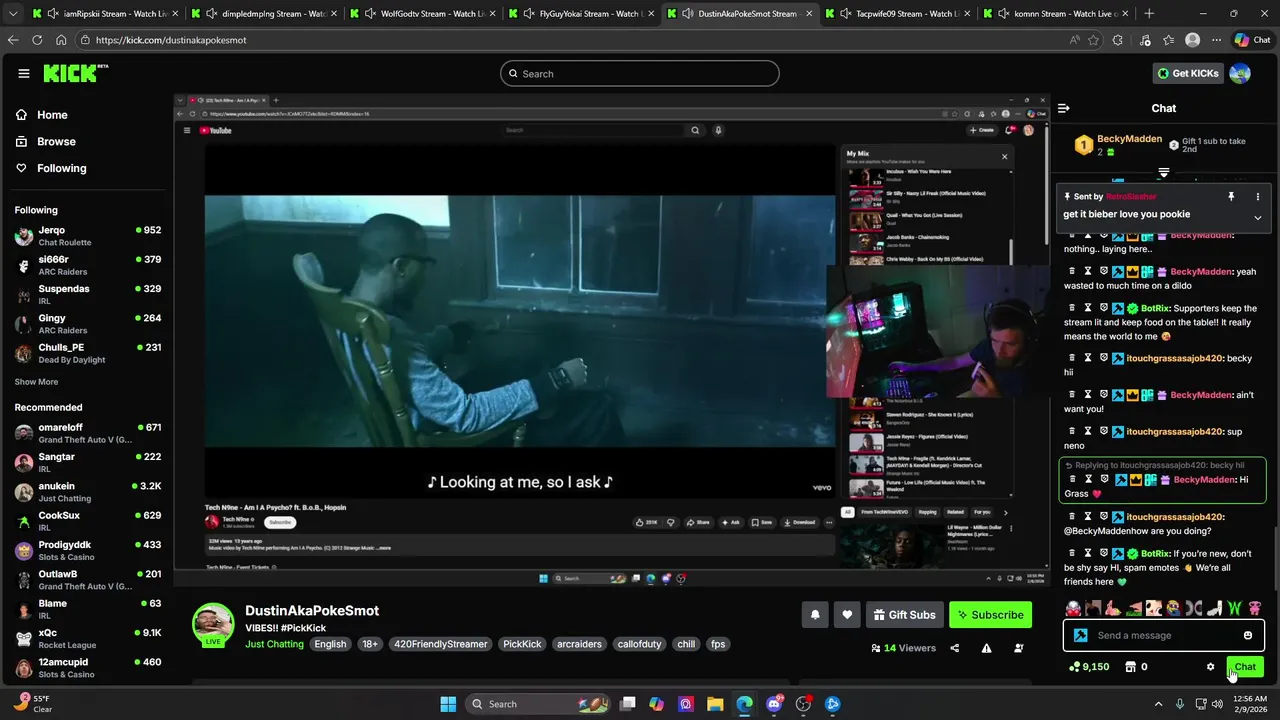The width and height of the screenshot is (1280, 720).
Task: Click the Get KICKs button
Action: pyautogui.click(x=1188, y=73)
